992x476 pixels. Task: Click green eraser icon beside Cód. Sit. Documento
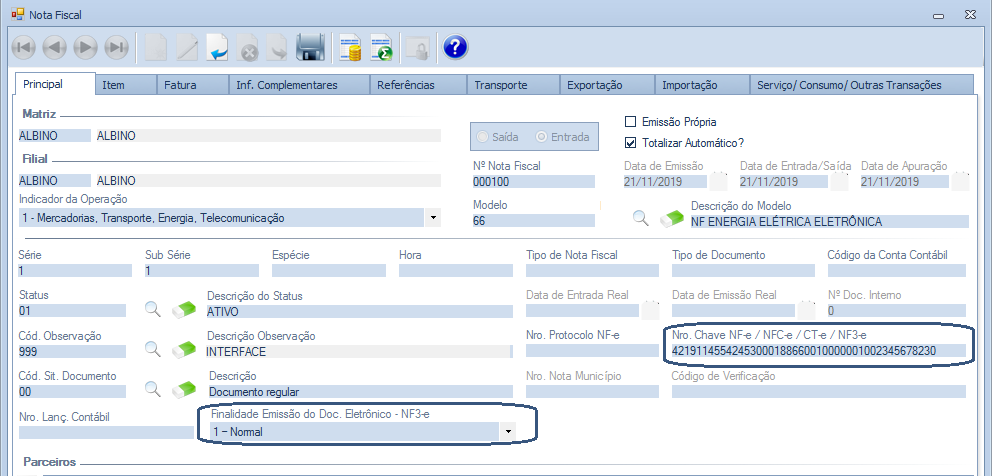coord(184,389)
